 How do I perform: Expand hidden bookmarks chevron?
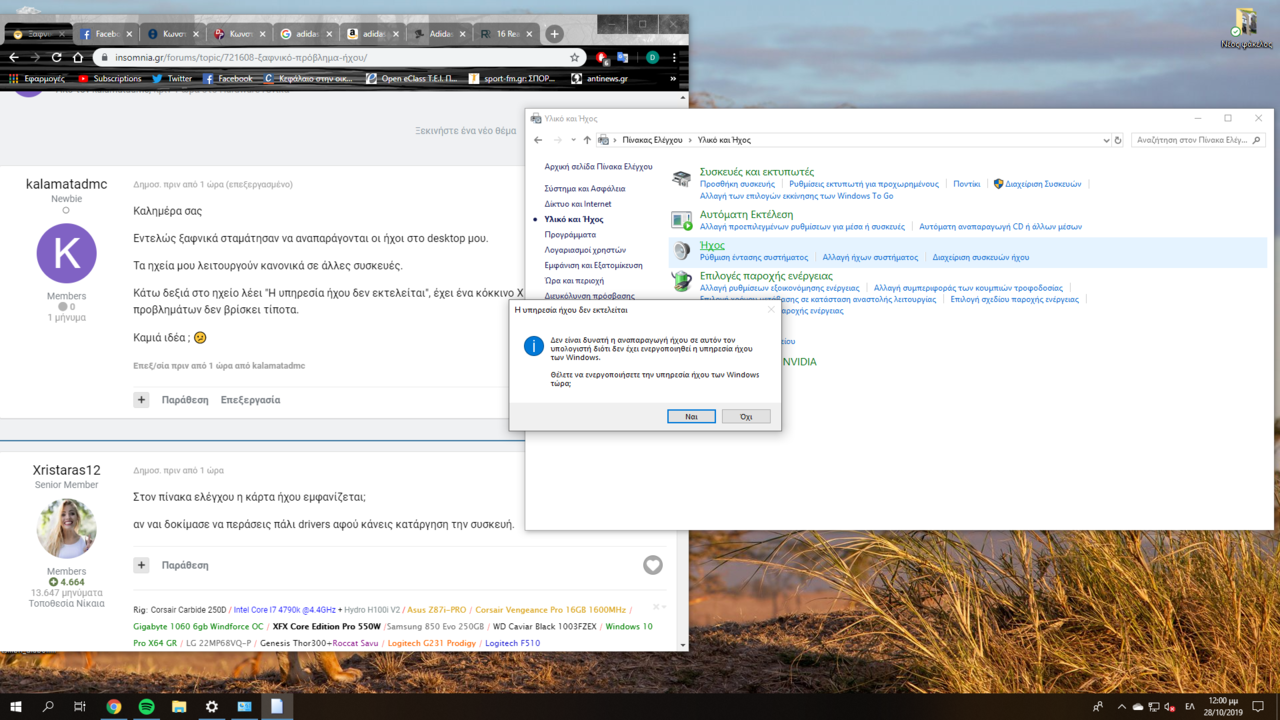click(673, 78)
